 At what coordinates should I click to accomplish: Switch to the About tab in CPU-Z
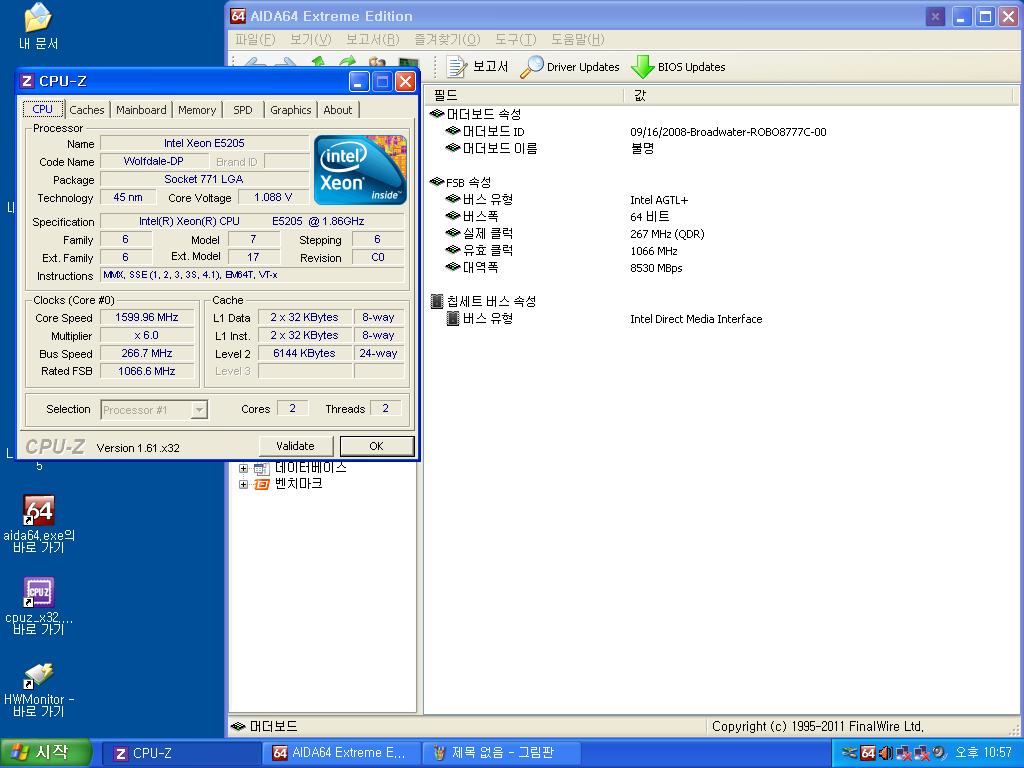[x=338, y=110]
